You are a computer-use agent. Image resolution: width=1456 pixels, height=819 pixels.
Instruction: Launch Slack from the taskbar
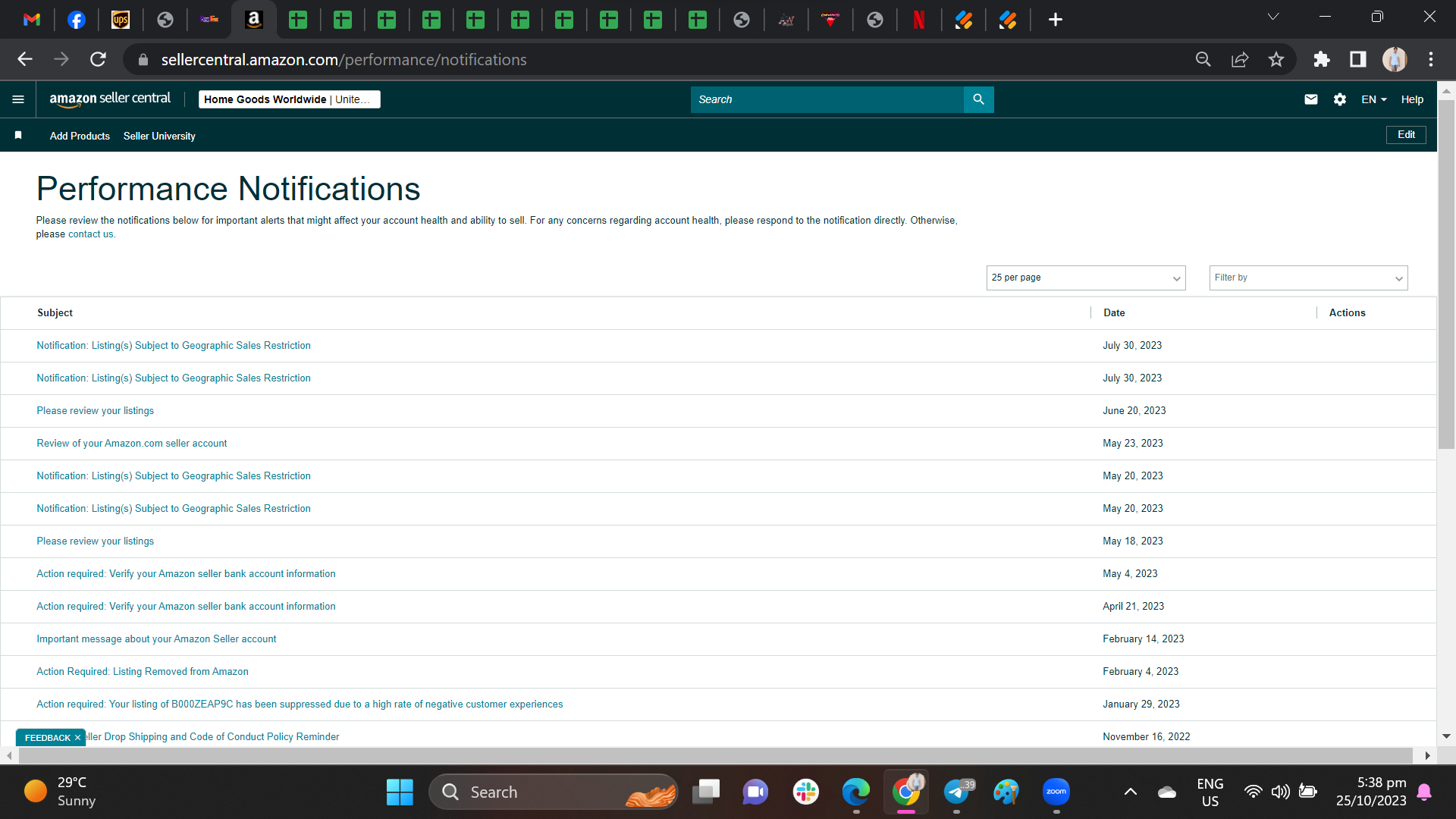pyautogui.click(x=805, y=792)
